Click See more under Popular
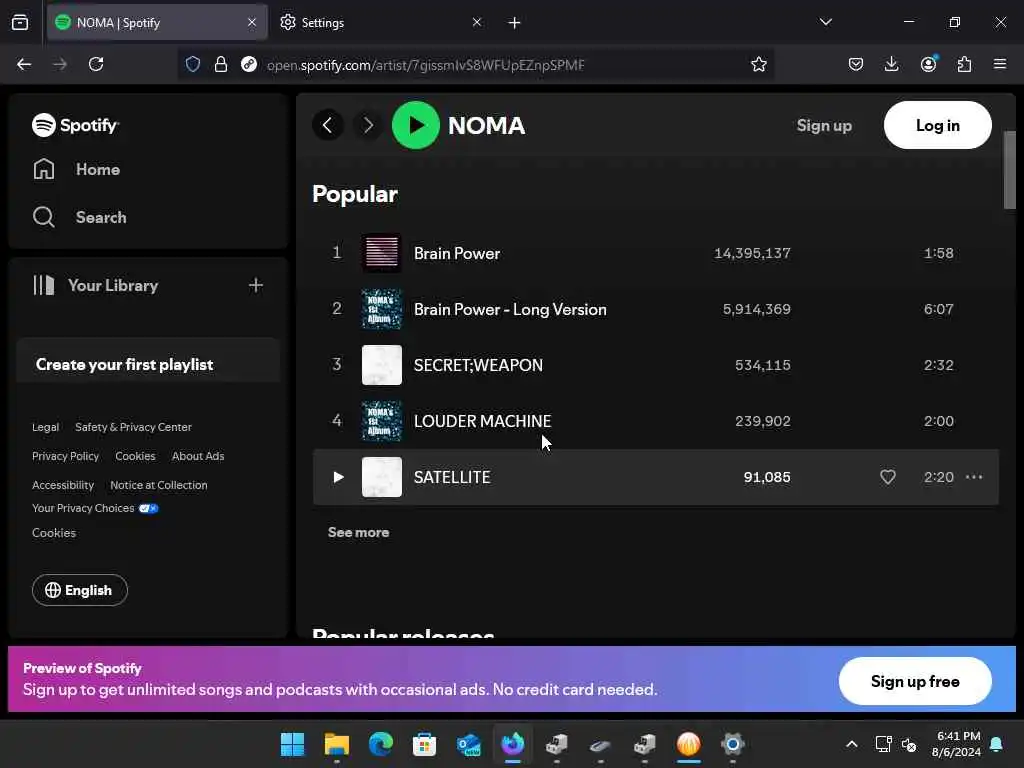The height and width of the screenshot is (768, 1024). coord(359,533)
